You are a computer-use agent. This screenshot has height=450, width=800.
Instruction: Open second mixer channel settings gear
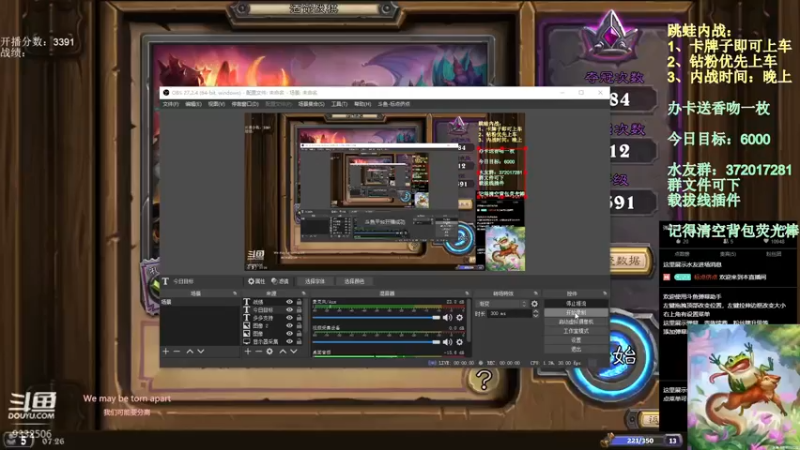[460, 342]
